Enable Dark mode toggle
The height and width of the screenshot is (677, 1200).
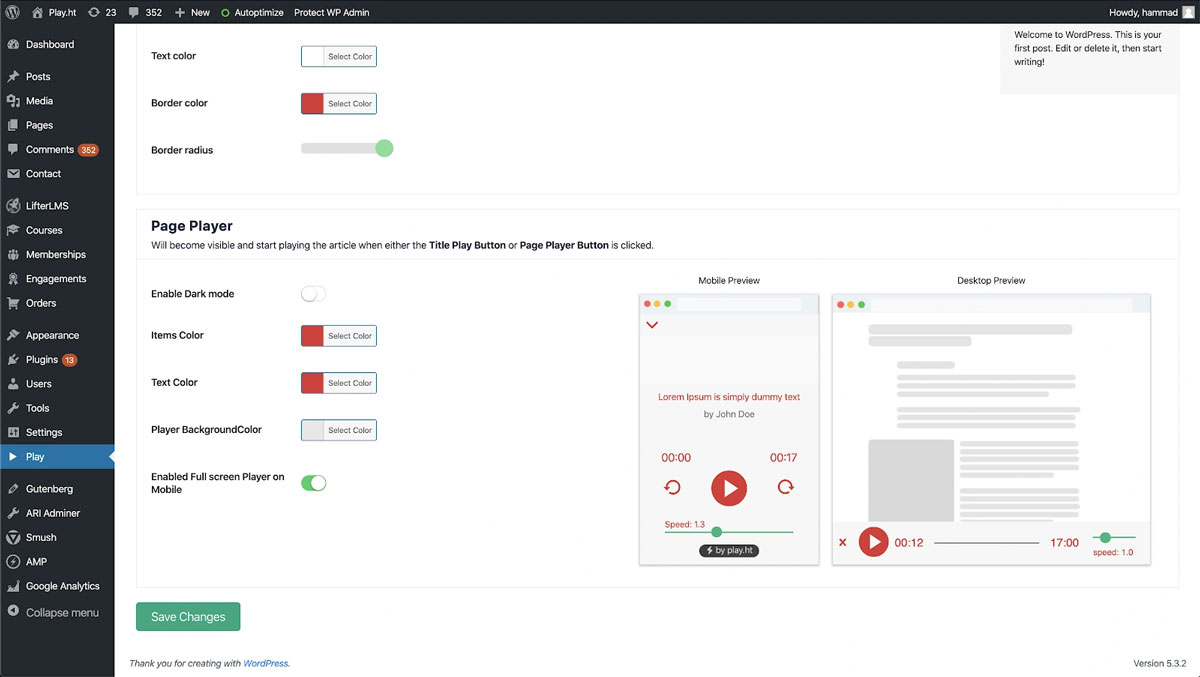coord(313,294)
